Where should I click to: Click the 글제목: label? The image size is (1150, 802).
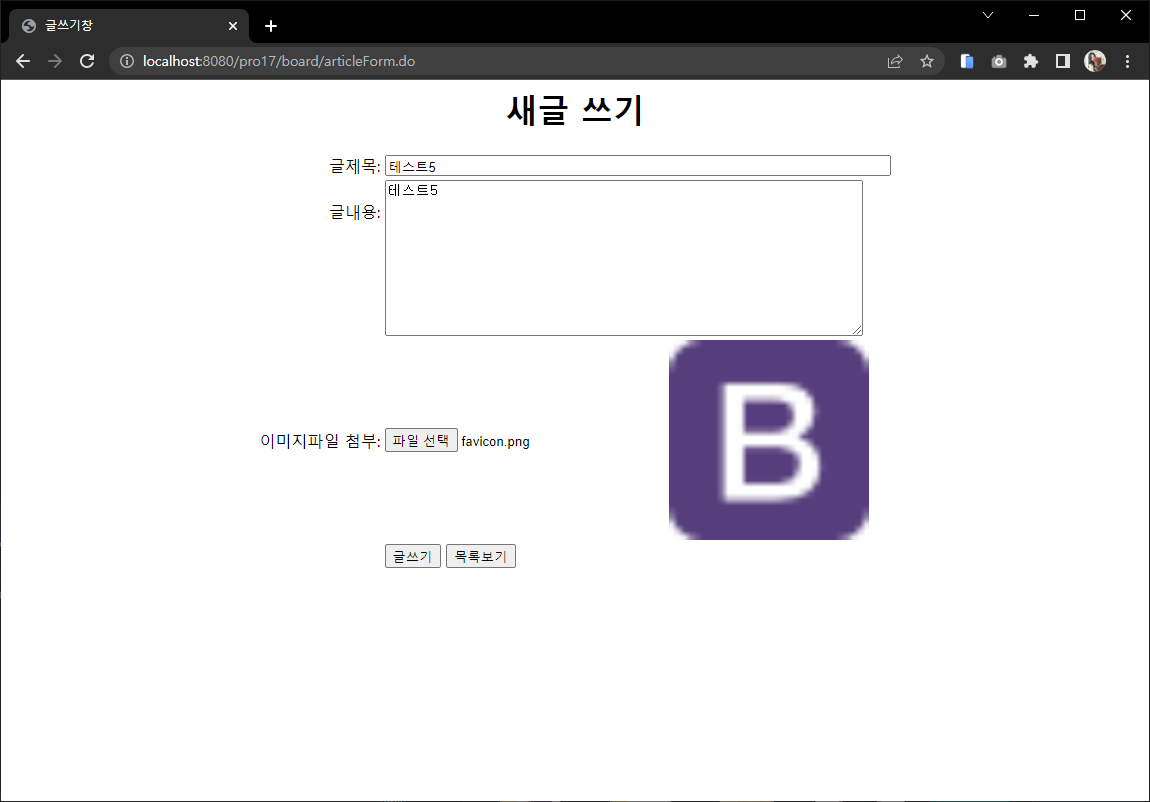click(x=355, y=166)
